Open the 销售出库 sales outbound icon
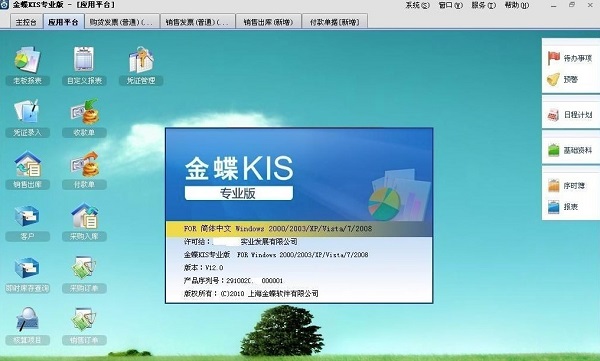600x361 pixels. click(27, 170)
